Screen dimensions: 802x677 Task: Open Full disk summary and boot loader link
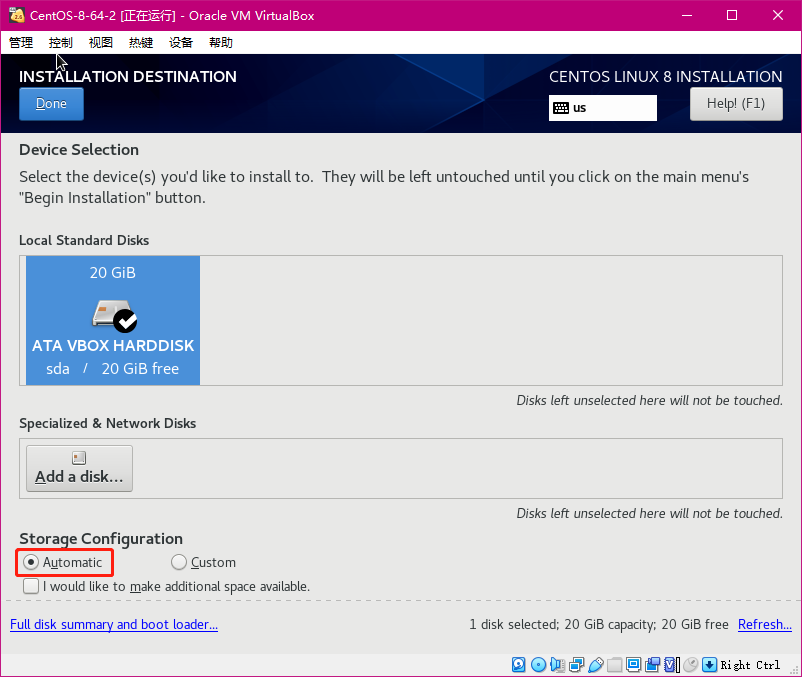click(114, 624)
